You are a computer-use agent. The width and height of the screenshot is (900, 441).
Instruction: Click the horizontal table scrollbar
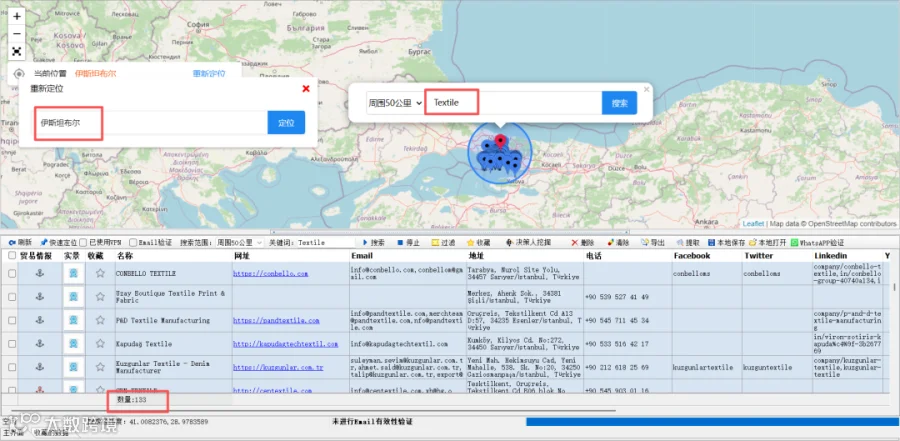click(x=313, y=411)
